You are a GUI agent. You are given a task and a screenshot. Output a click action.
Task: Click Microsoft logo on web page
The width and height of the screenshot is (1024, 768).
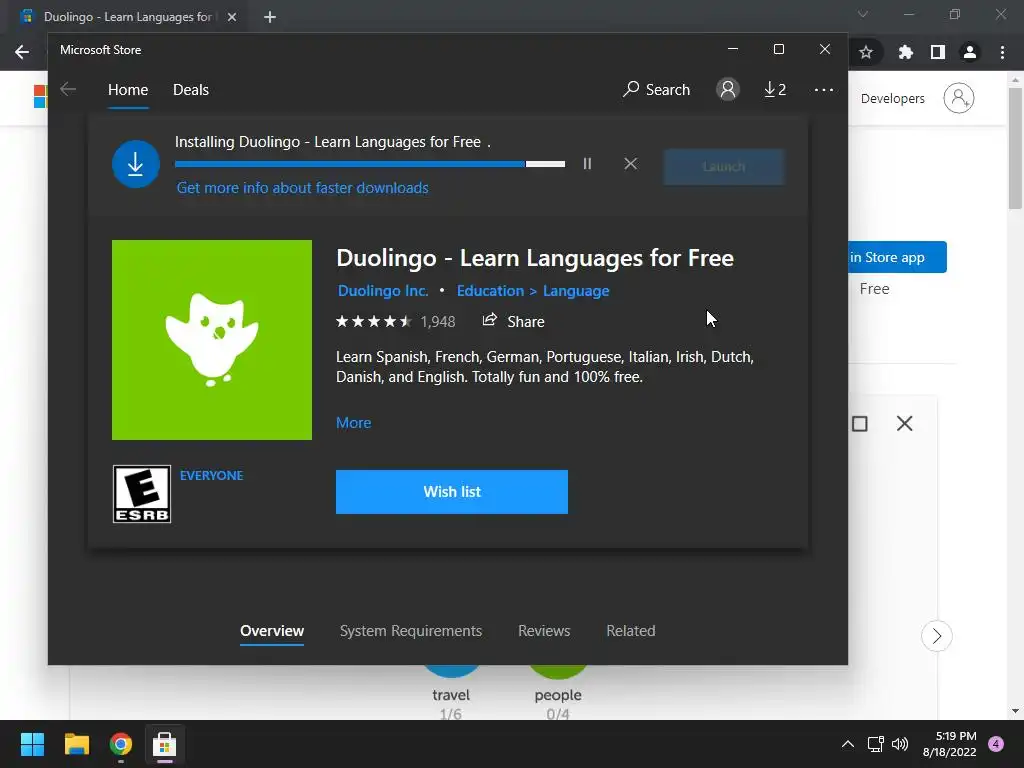pos(40,97)
